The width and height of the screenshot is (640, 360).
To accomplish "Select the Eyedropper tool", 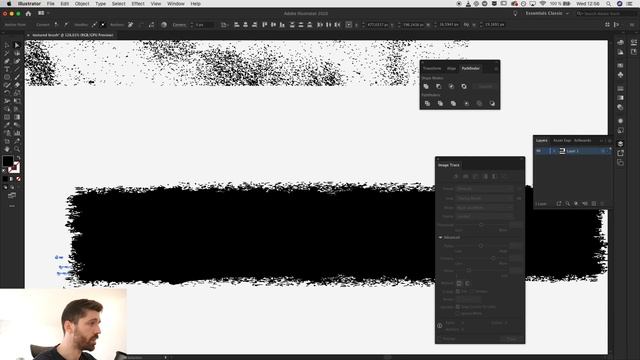I will click(x=7, y=125).
